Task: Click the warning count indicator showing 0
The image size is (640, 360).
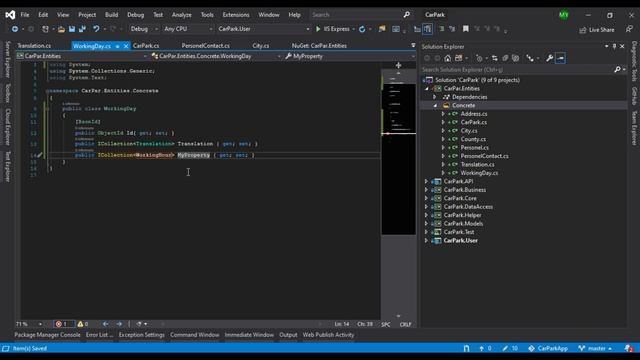Action: coord(83,324)
